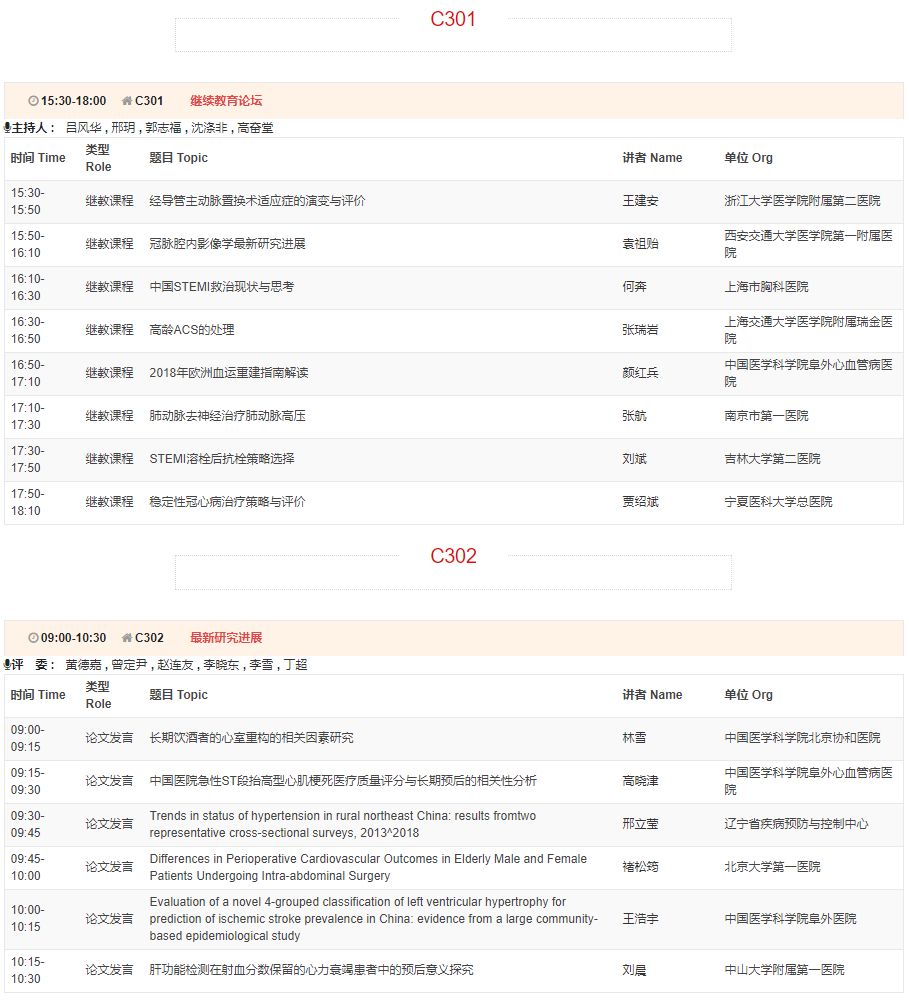
Task: Click organization 辽宁省疾病预防与控制中心
Action: 796,824
